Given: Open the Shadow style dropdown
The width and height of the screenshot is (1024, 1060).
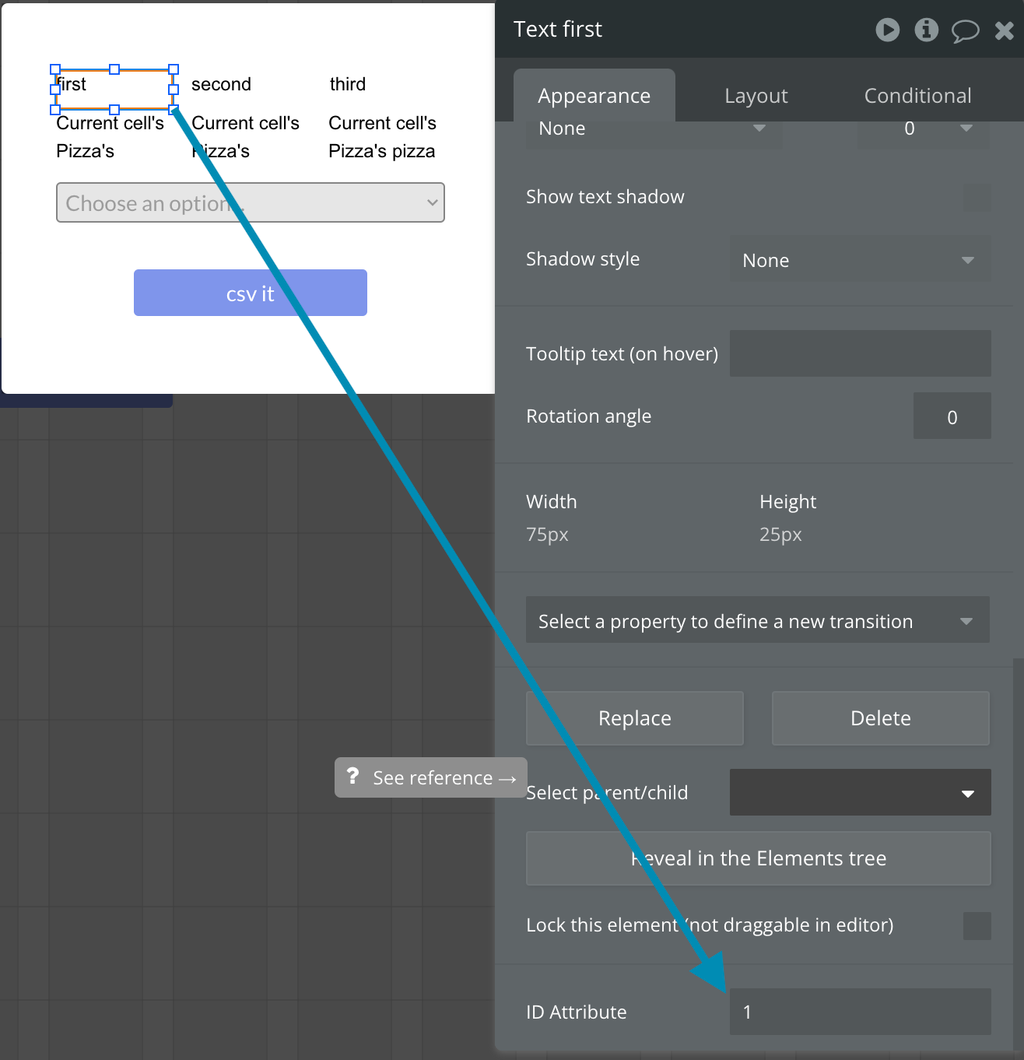Looking at the screenshot, I should (859, 260).
